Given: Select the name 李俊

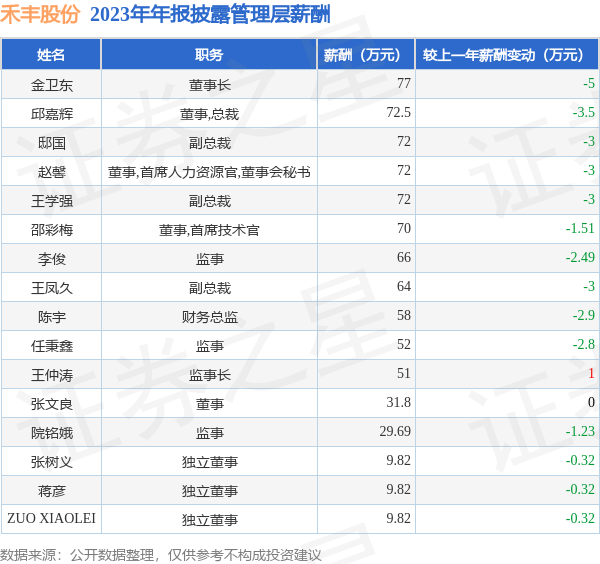Looking at the screenshot, I should click(52, 259).
